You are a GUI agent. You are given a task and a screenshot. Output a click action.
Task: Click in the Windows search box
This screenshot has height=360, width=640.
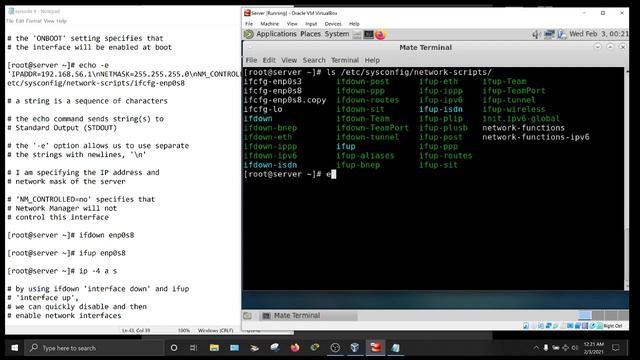94,348
